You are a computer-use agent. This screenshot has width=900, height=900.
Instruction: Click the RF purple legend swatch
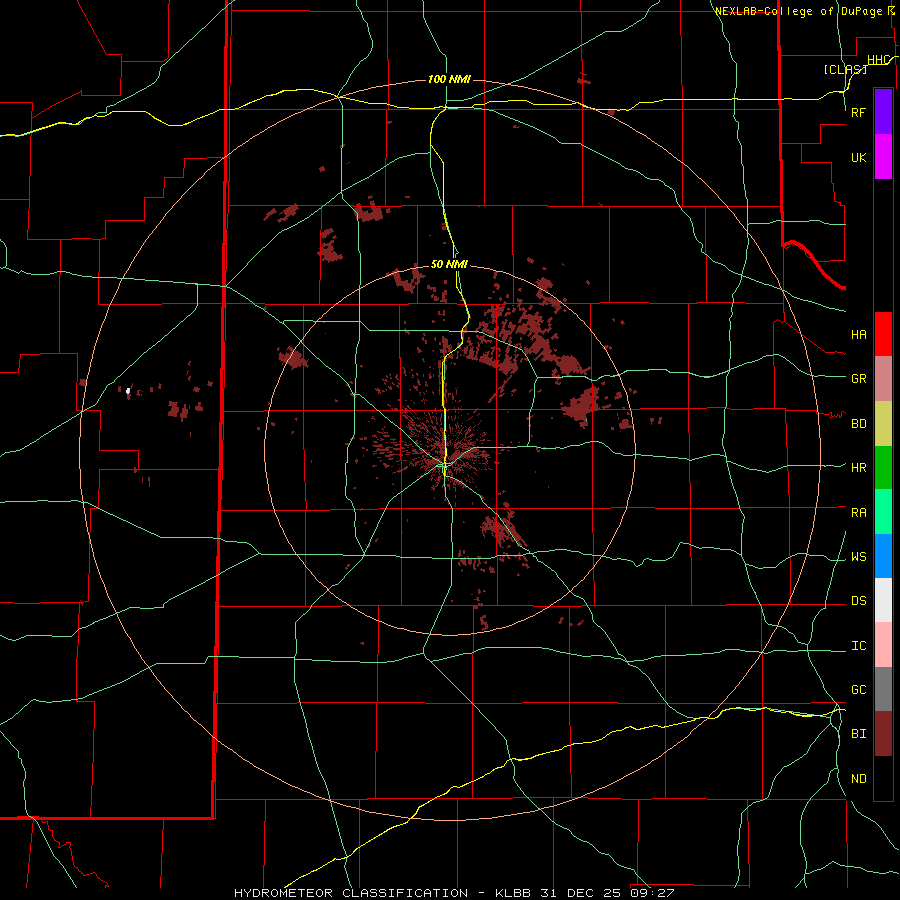[x=883, y=112]
